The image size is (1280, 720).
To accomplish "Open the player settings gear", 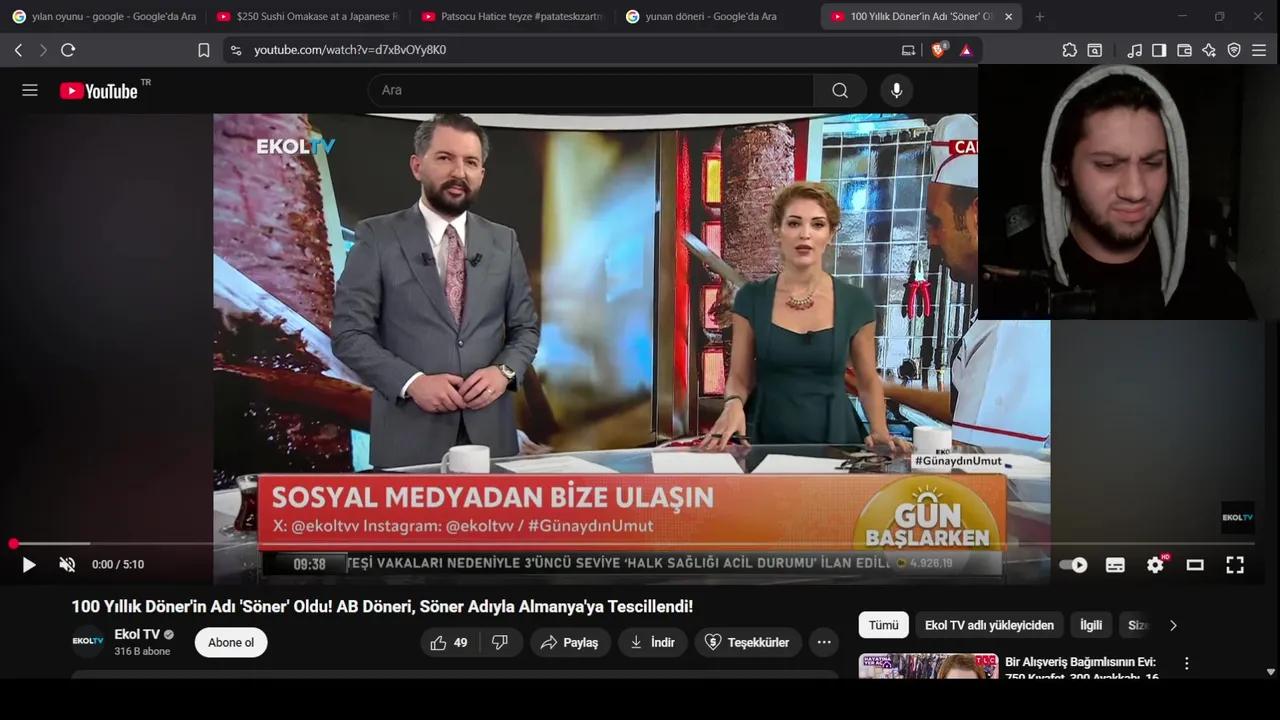I will point(1155,565).
